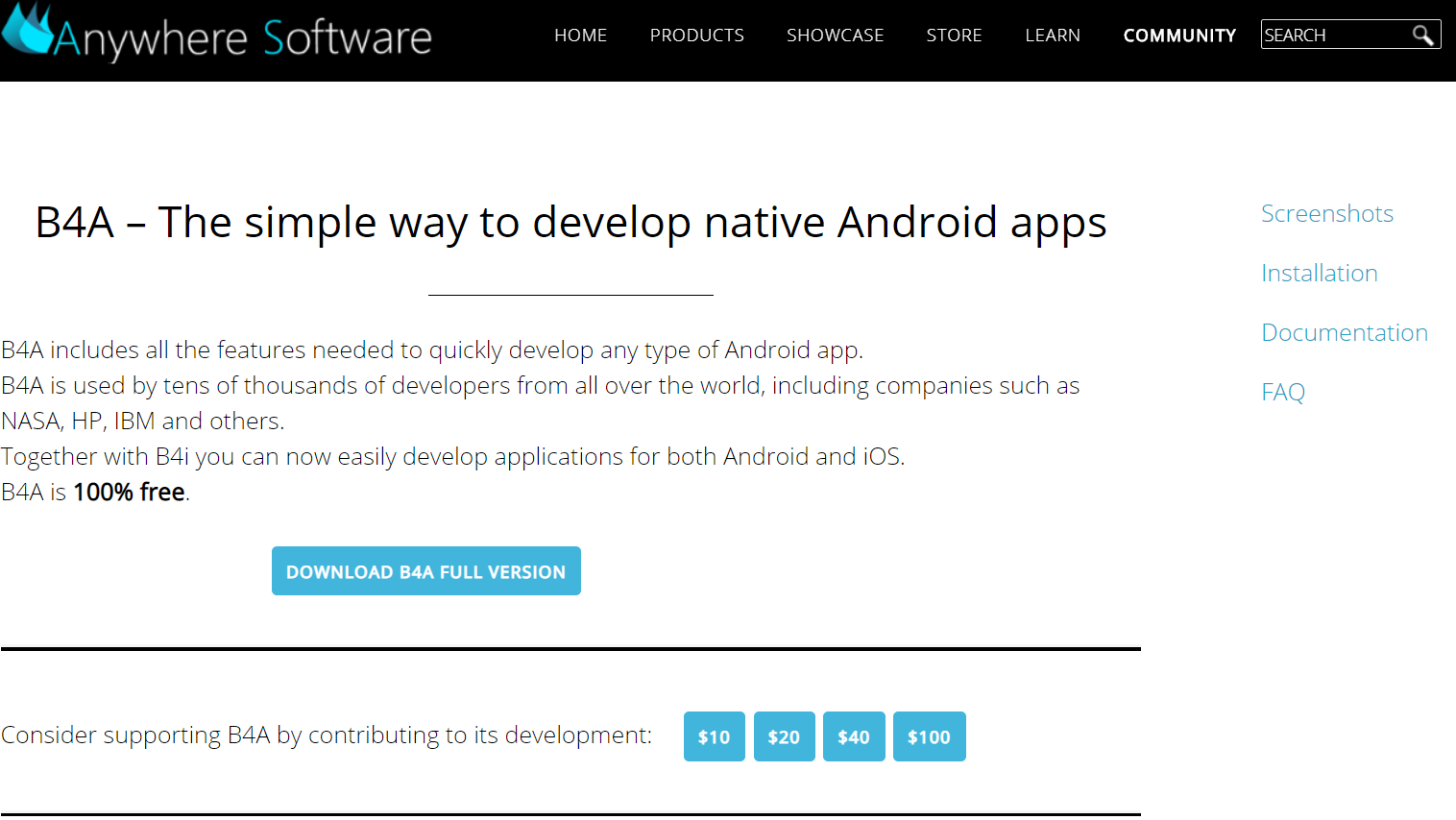Image resolution: width=1456 pixels, height=820 pixels.
Task: Open the Installation sidebar link
Action: pos(1319,273)
